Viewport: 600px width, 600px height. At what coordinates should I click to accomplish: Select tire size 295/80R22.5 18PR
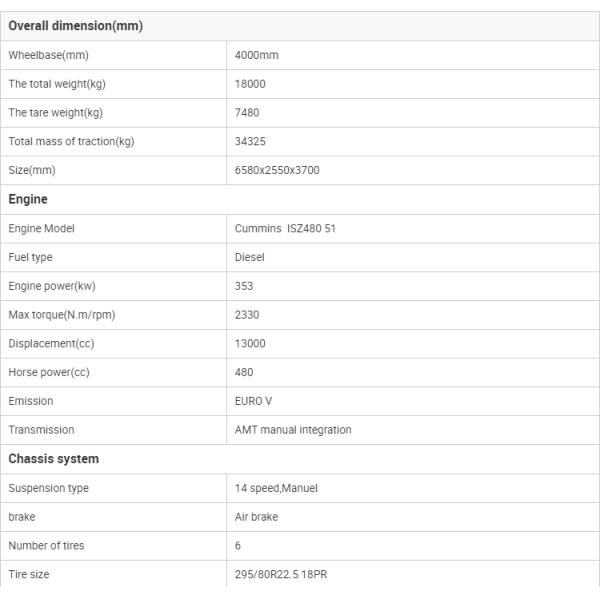(x=286, y=575)
